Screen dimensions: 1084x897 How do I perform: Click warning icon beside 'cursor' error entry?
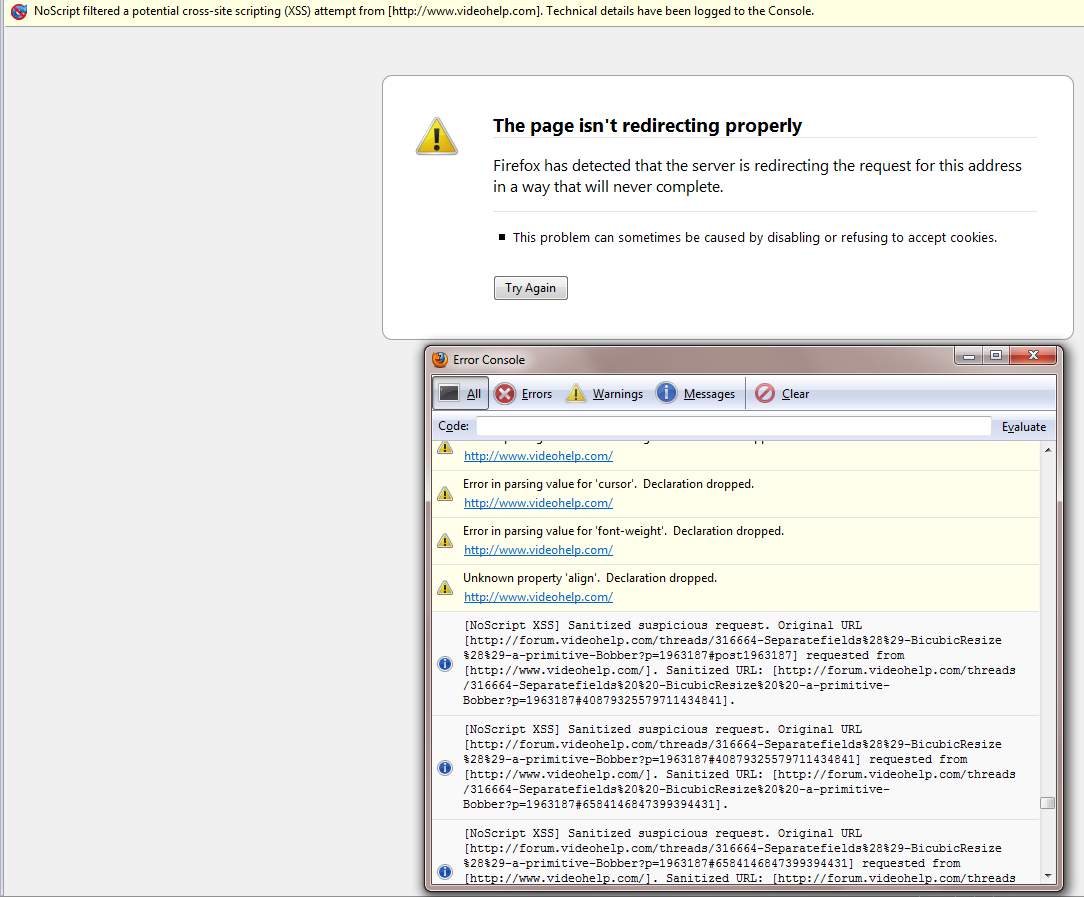[x=445, y=493]
